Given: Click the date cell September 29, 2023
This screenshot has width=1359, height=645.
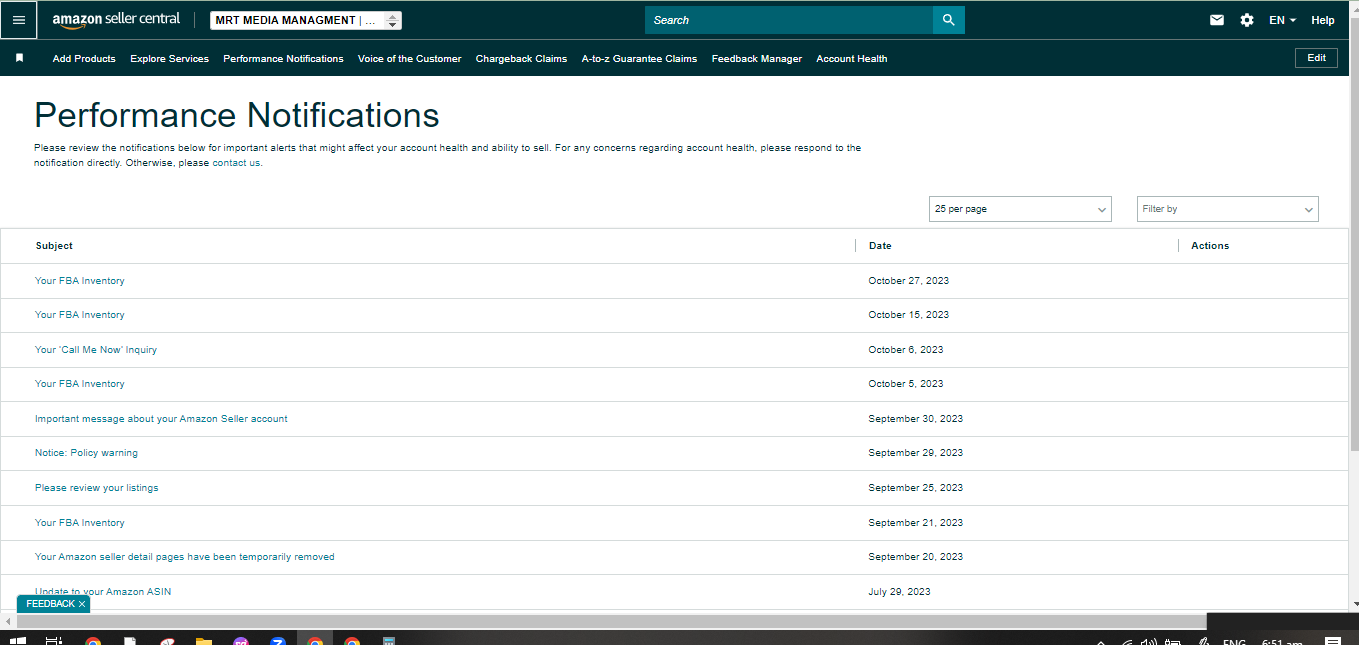Looking at the screenshot, I should click(x=916, y=453).
